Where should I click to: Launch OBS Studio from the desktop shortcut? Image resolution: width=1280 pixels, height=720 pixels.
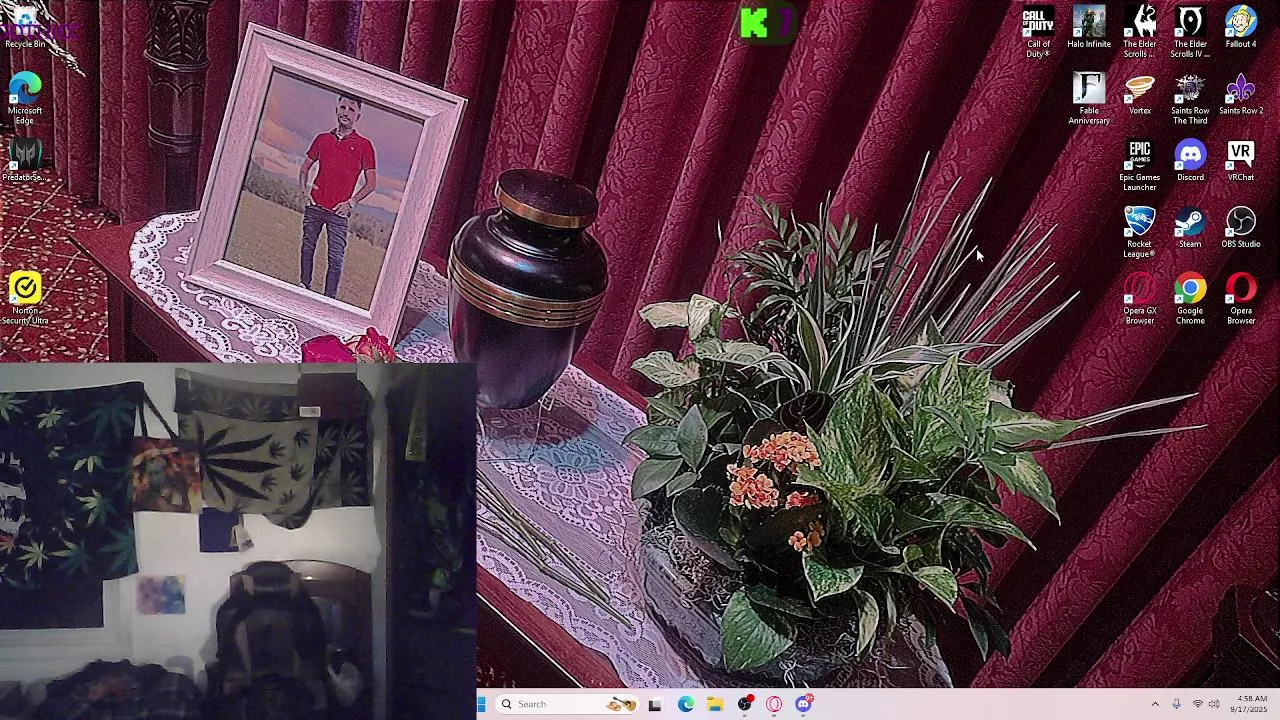pyautogui.click(x=1241, y=228)
